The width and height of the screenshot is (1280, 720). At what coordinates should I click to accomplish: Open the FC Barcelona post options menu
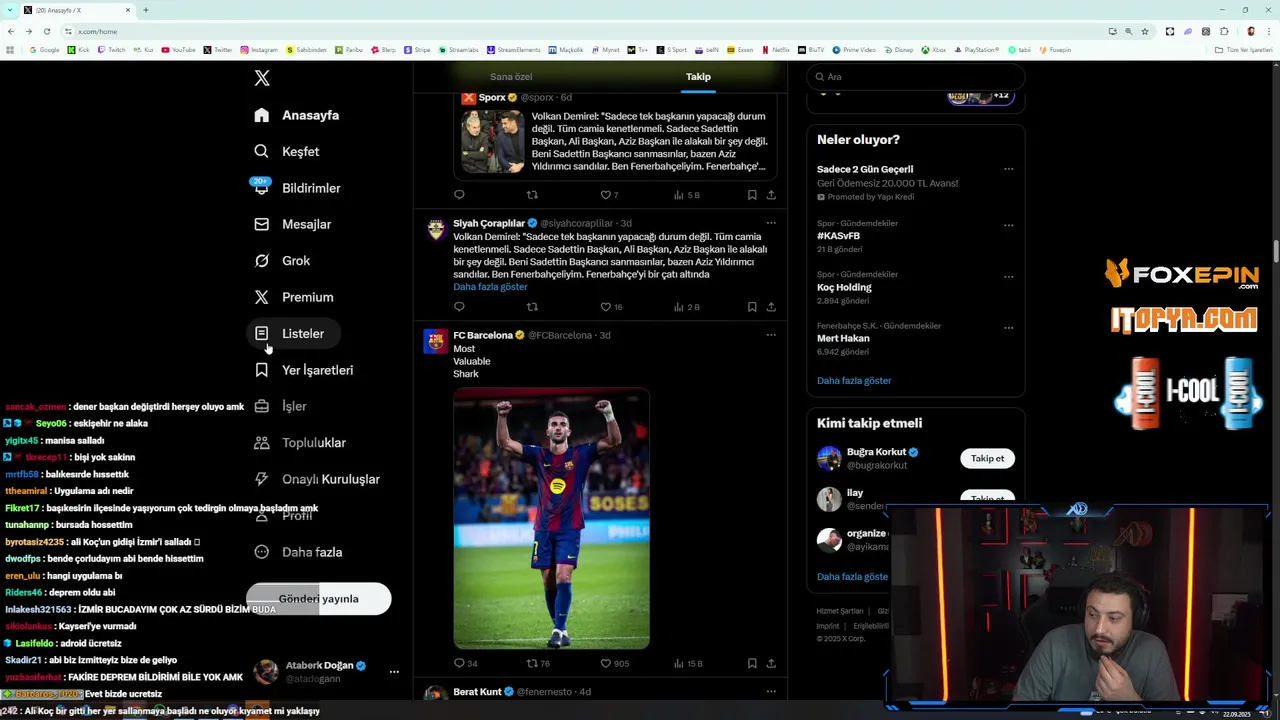(771, 335)
